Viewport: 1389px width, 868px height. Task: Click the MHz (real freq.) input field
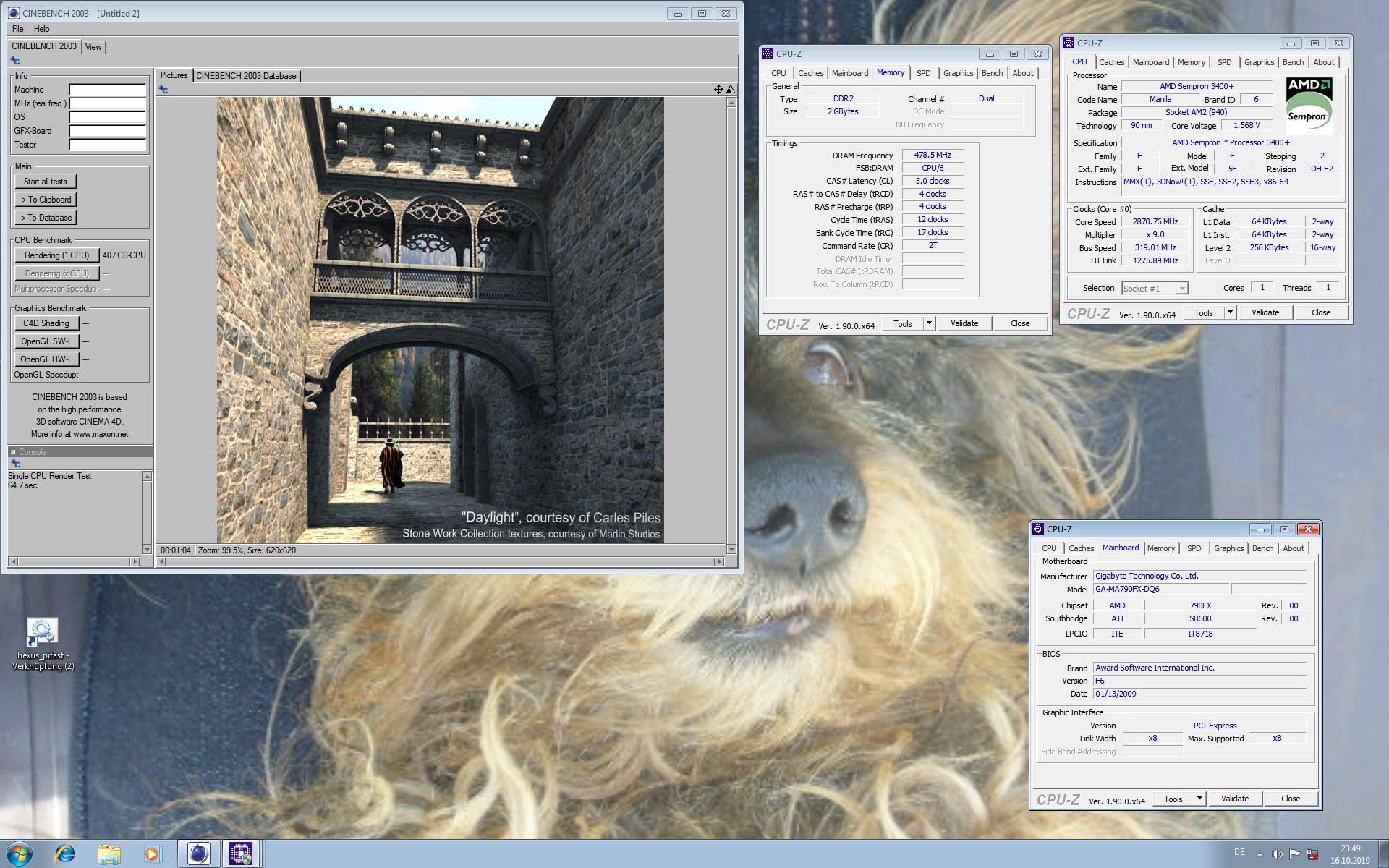click(107, 103)
